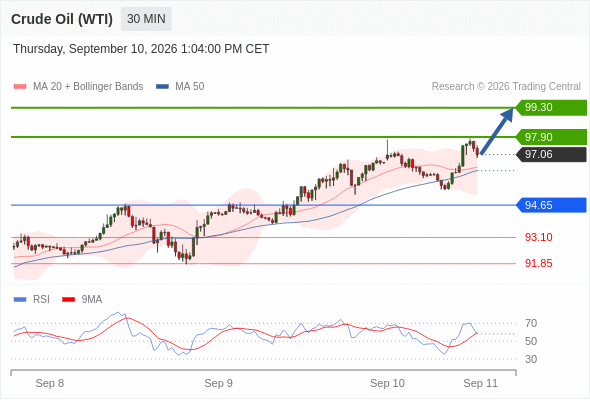Click the MA 20 + Bollinger Bands legend swatch
Image resolution: width=590 pixels, height=400 pixels.
[x=20, y=87]
